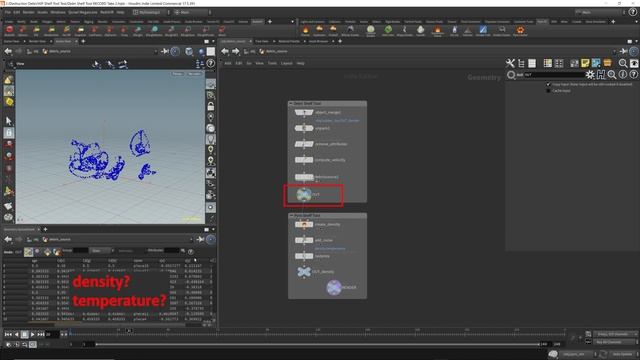The image size is (640, 360).
Task: Click the yellow sticky note icon
Action: coord(585,63)
